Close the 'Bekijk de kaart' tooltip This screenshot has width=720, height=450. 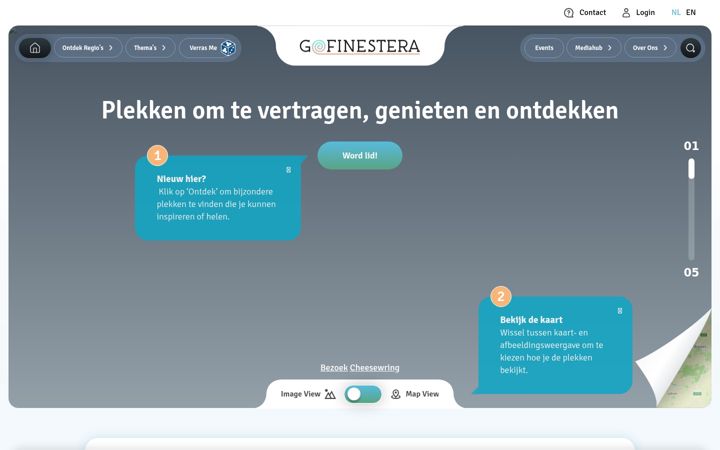point(619,311)
